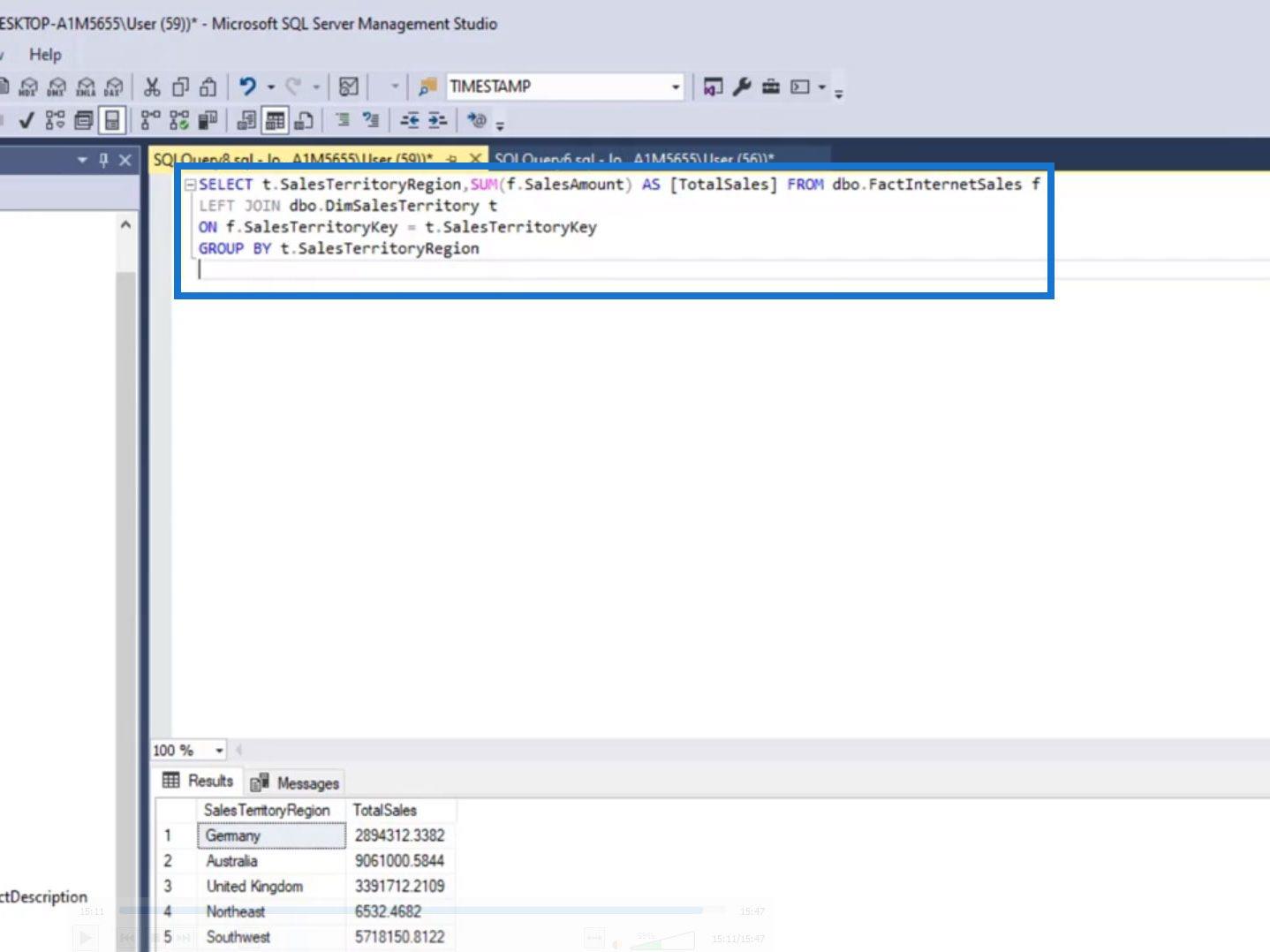Open DMX query icon in toolbar
The width and height of the screenshot is (1270, 952).
pos(57,87)
